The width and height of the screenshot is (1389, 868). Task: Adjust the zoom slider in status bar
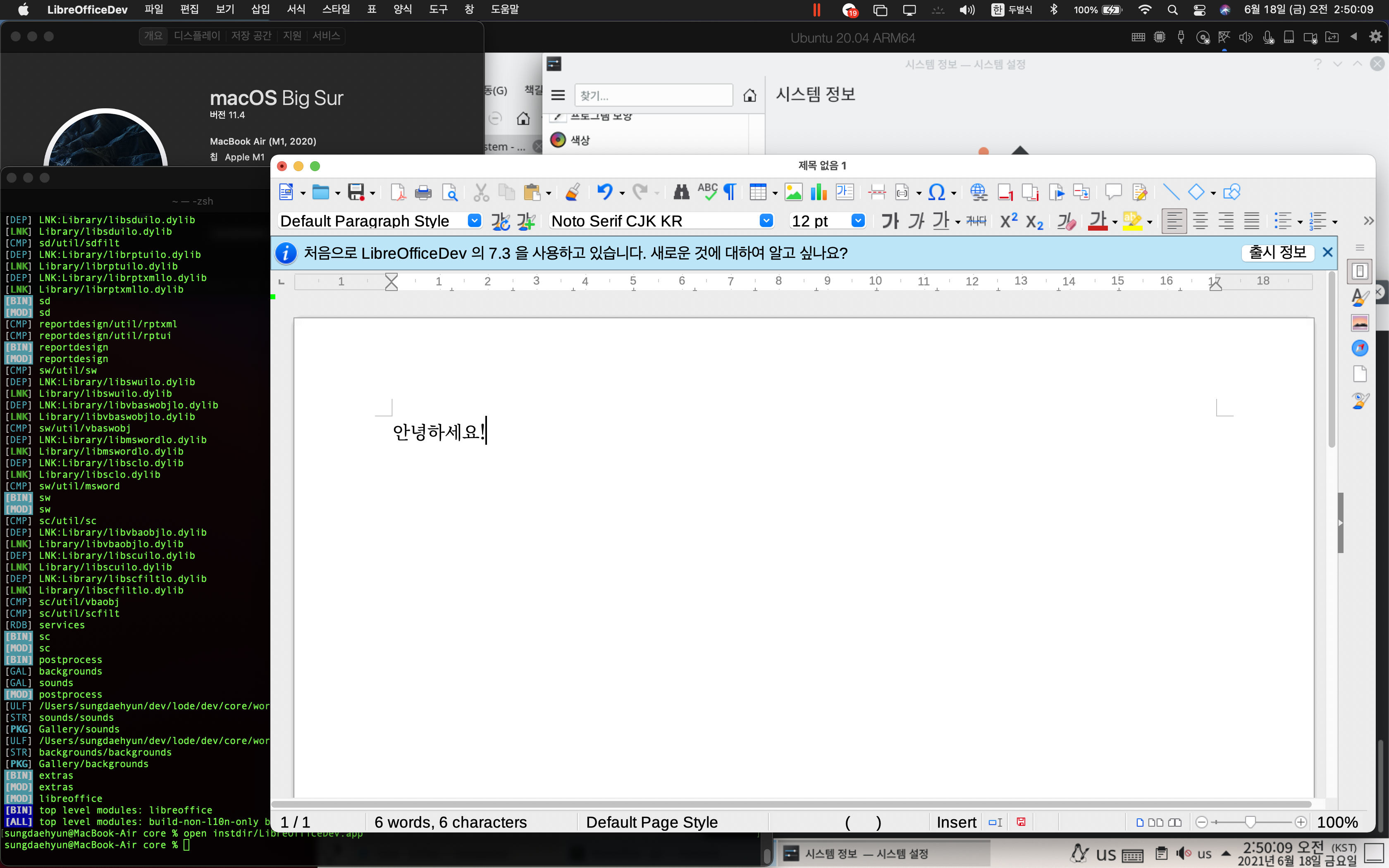(x=1250, y=822)
